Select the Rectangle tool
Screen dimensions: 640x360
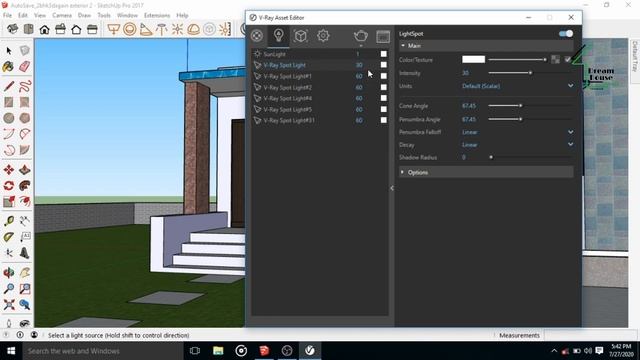(9, 102)
